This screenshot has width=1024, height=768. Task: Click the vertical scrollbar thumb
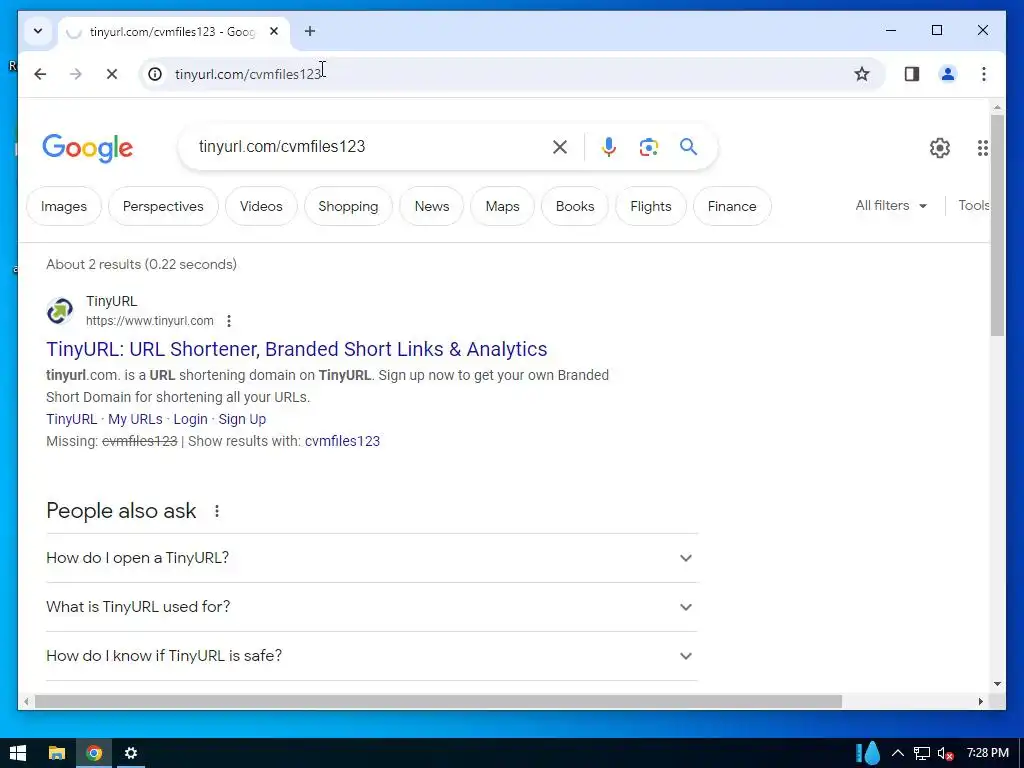click(x=997, y=225)
